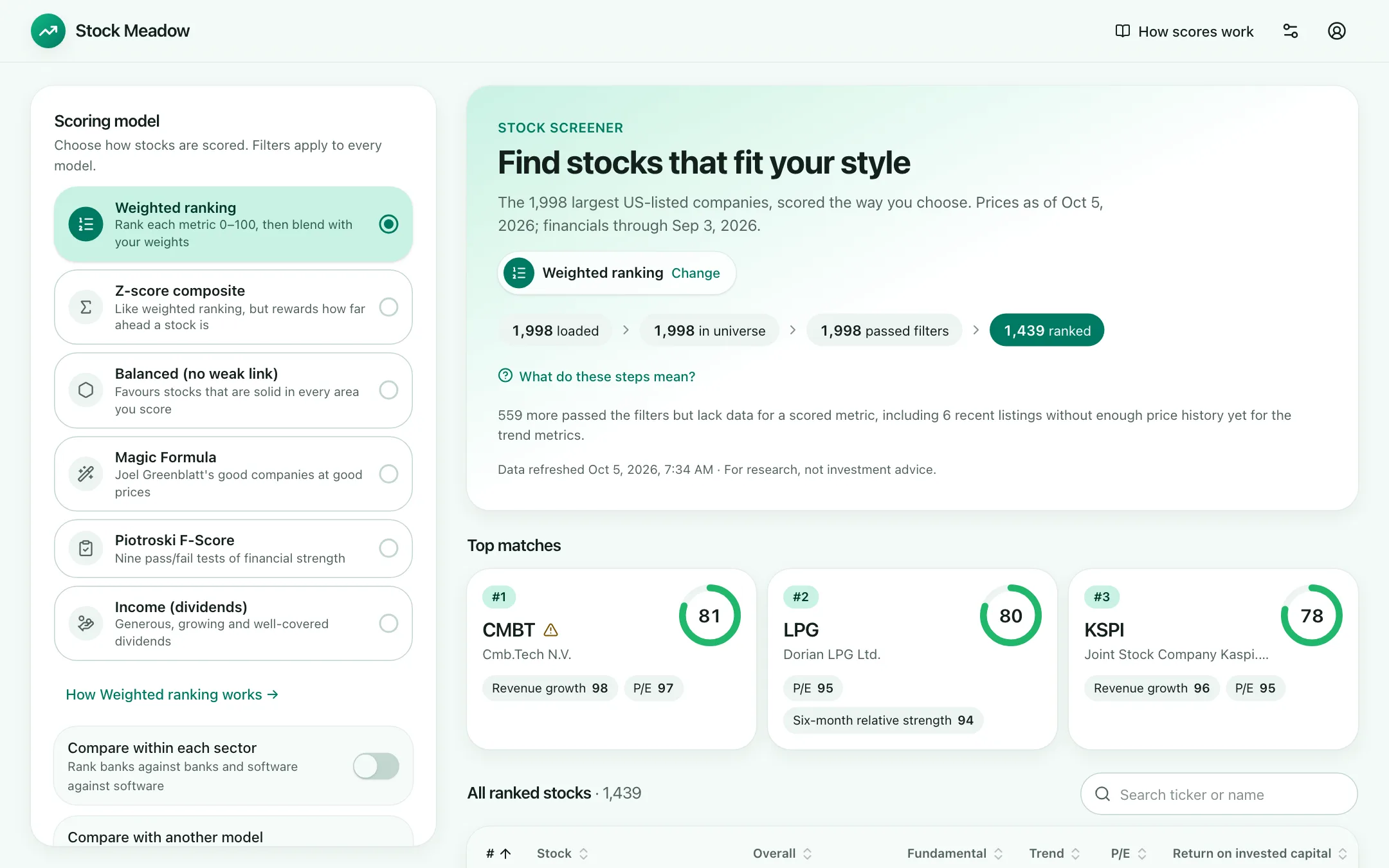This screenshot has width=1389, height=868.
Task: Open the user account profile icon
Action: point(1337,31)
